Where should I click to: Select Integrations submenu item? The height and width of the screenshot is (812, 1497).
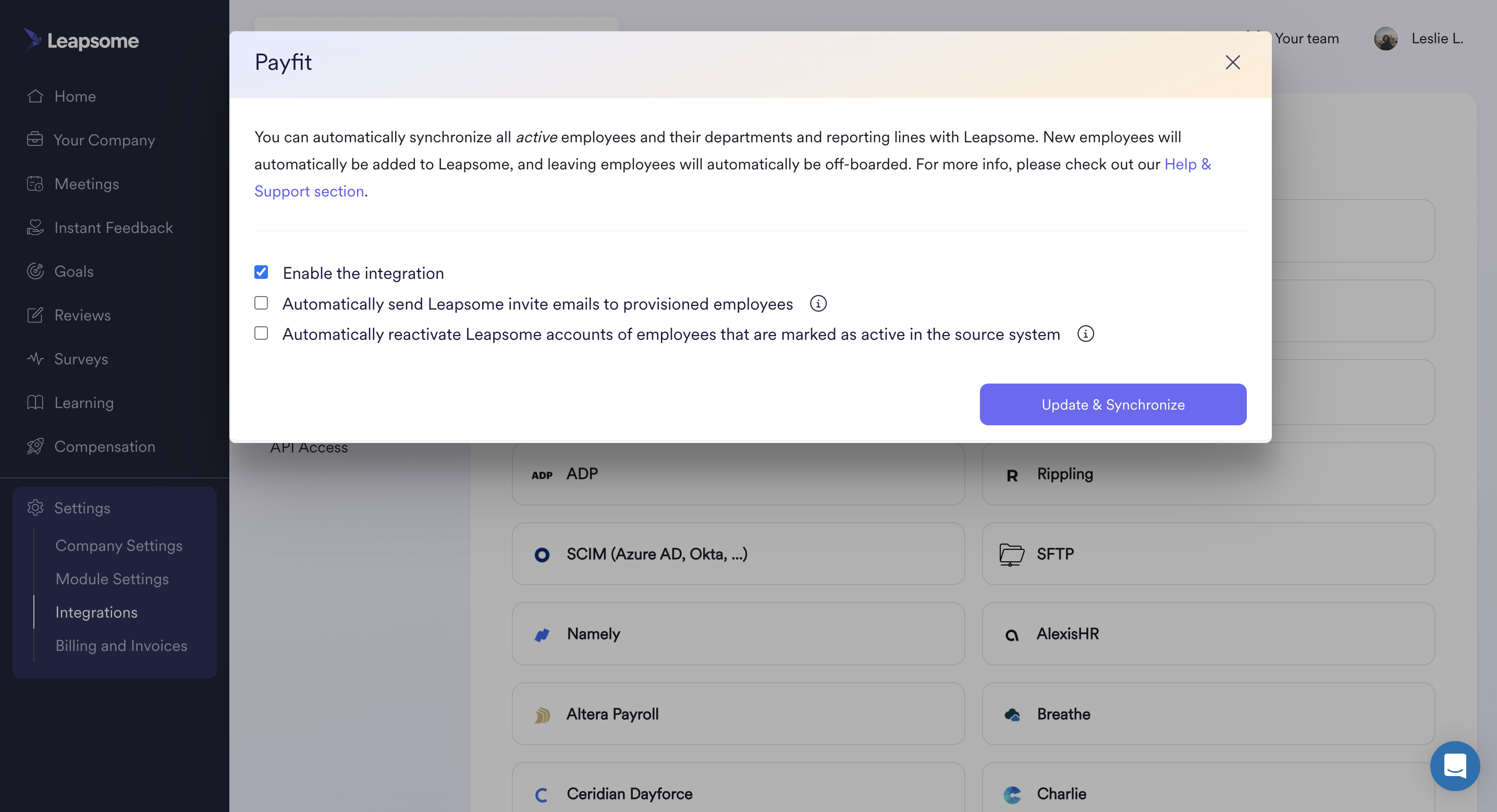pos(96,612)
